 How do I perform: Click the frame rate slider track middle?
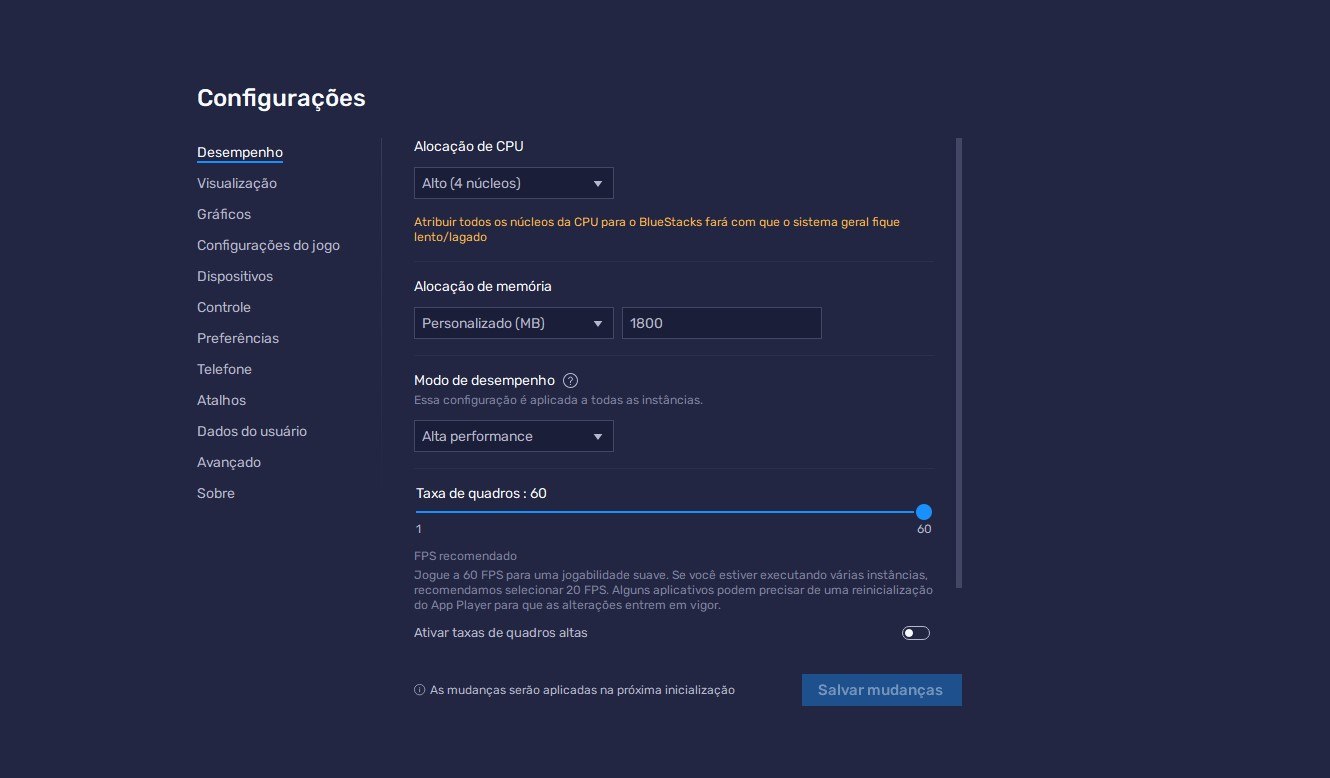pyautogui.click(x=670, y=512)
